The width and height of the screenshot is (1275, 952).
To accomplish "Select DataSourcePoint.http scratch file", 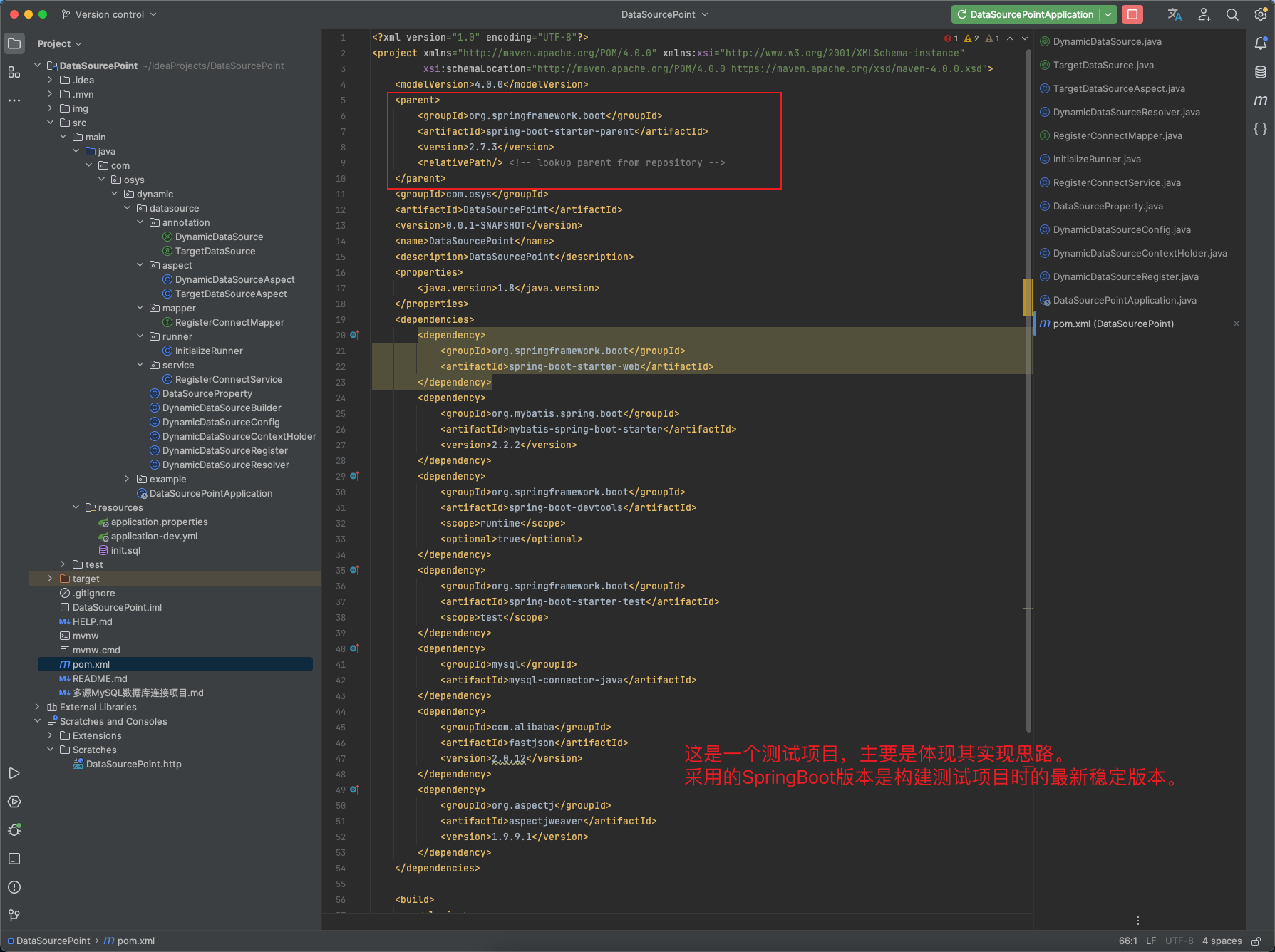I will point(133,764).
